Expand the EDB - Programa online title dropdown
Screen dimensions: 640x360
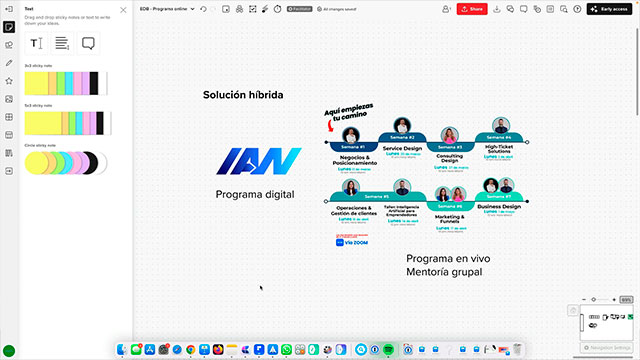[x=193, y=9]
